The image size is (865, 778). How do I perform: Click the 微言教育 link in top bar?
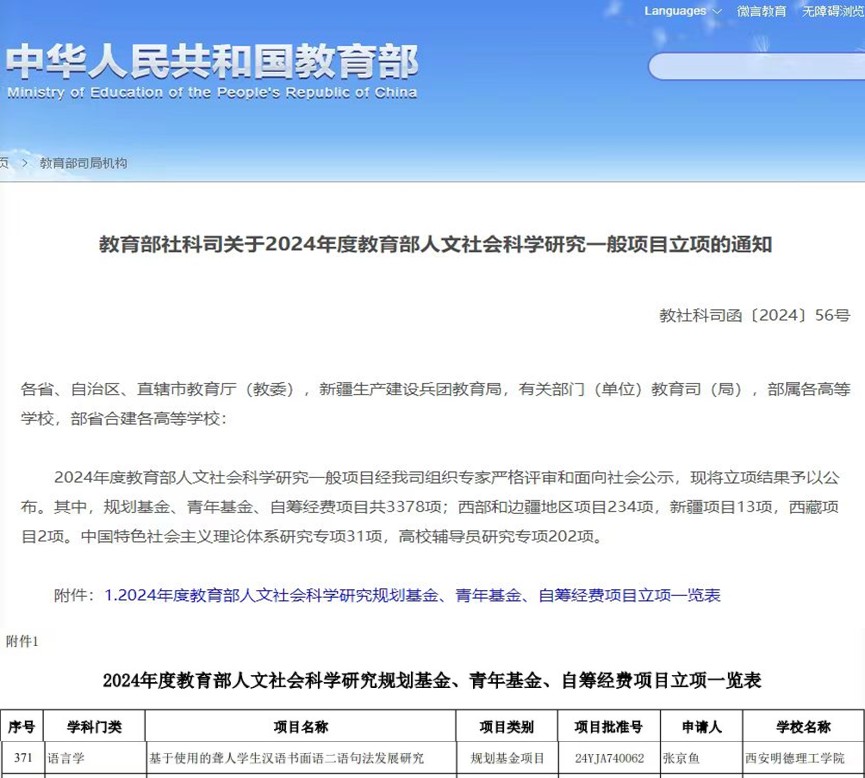[x=761, y=11]
